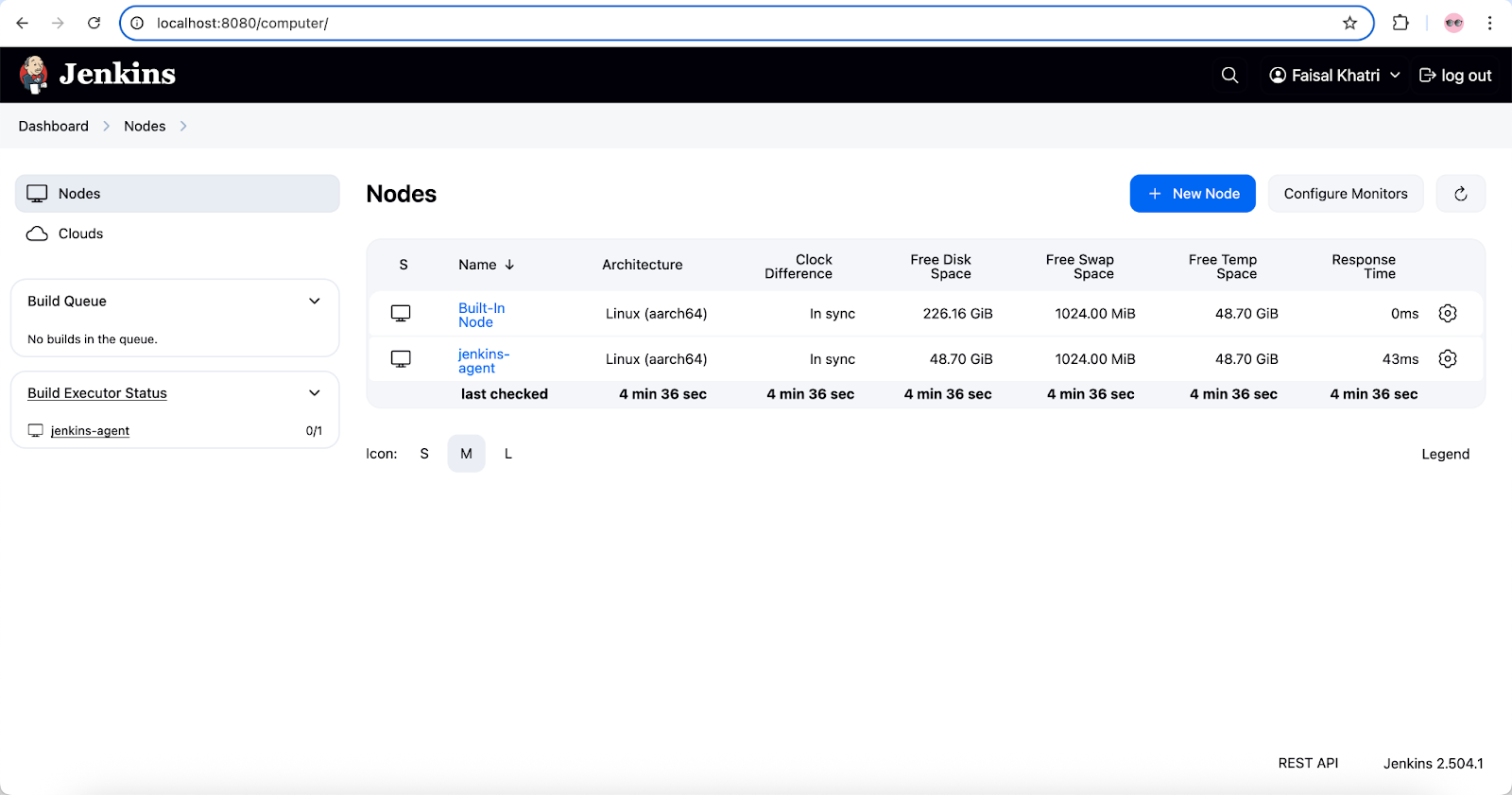This screenshot has height=795, width=1512.
Task: Select medium icon size M
Action: point(466,454)
